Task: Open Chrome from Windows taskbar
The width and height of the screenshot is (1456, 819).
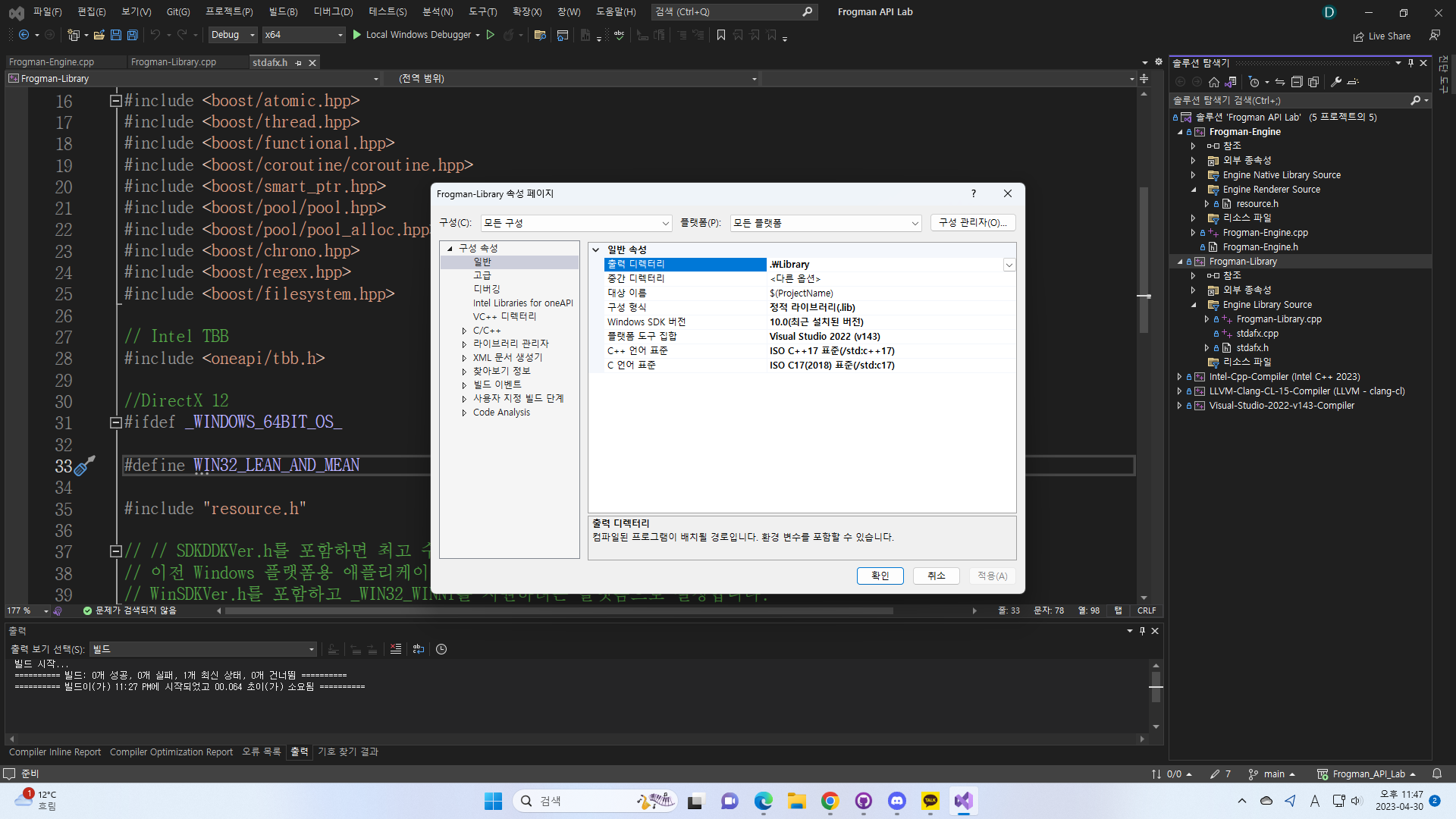Action: (x=830, y=801)
